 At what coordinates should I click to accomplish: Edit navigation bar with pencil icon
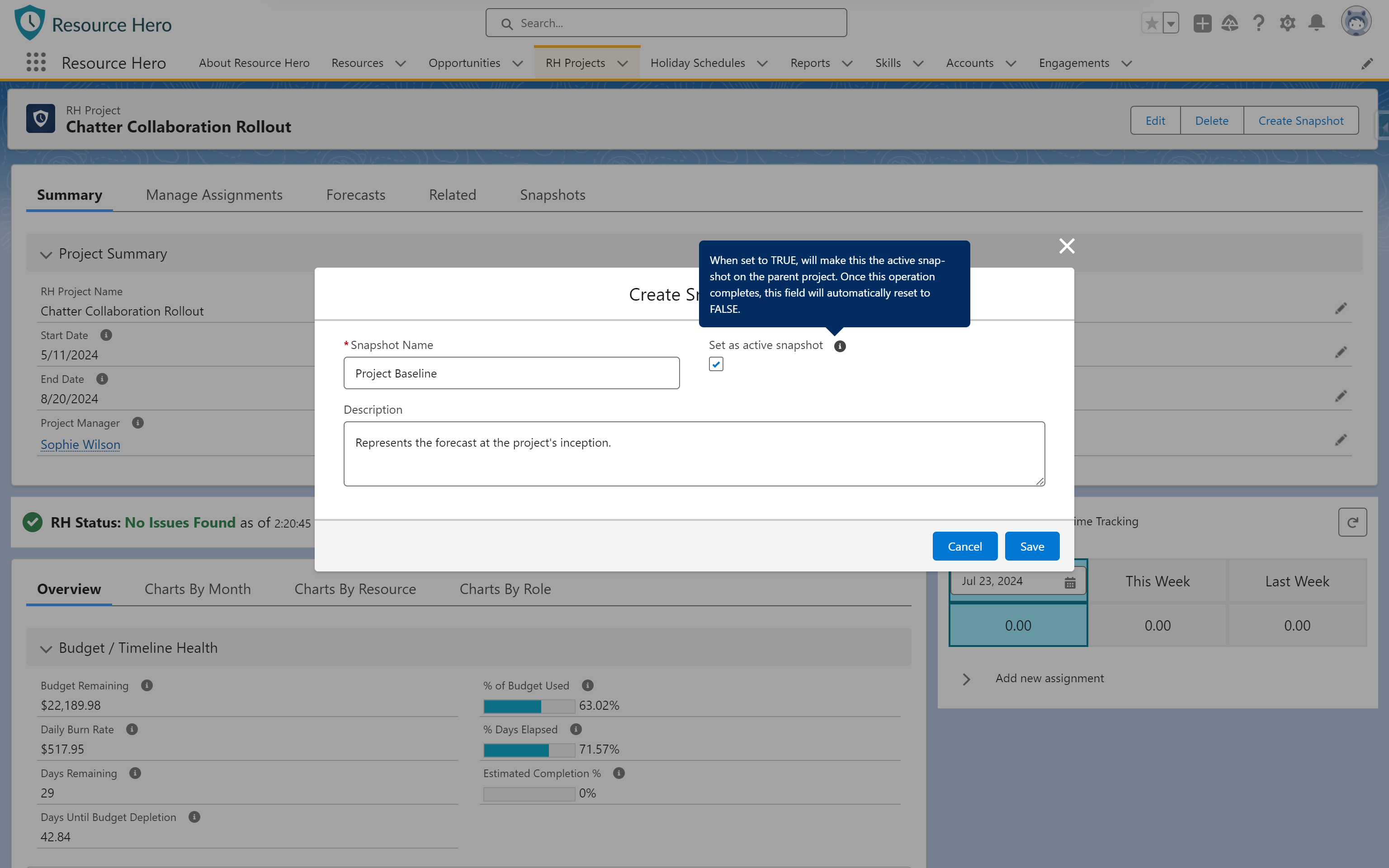(x=1367, y=63)
